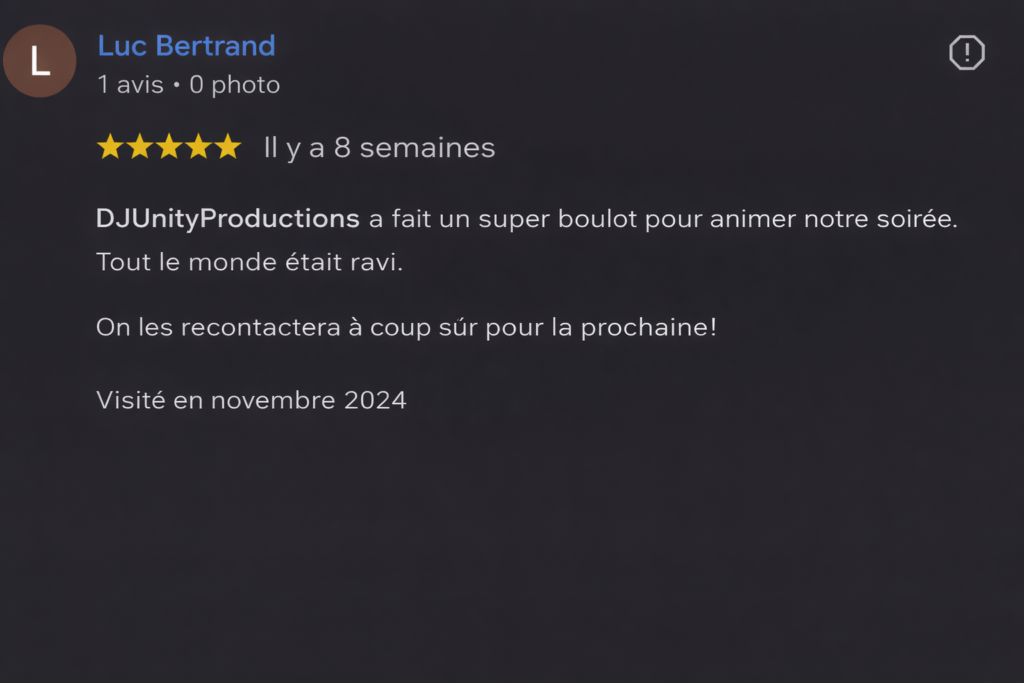Click the first yellow rating star
The image size is (1024, 683).
pos(109,148)
